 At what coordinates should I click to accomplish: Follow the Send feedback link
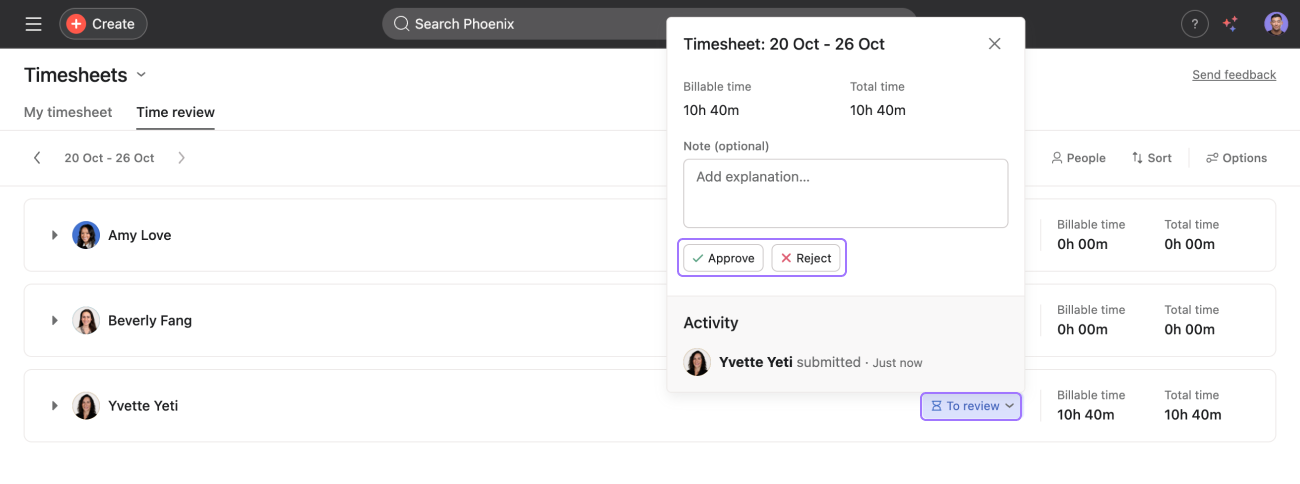(x=1234, y=75)
